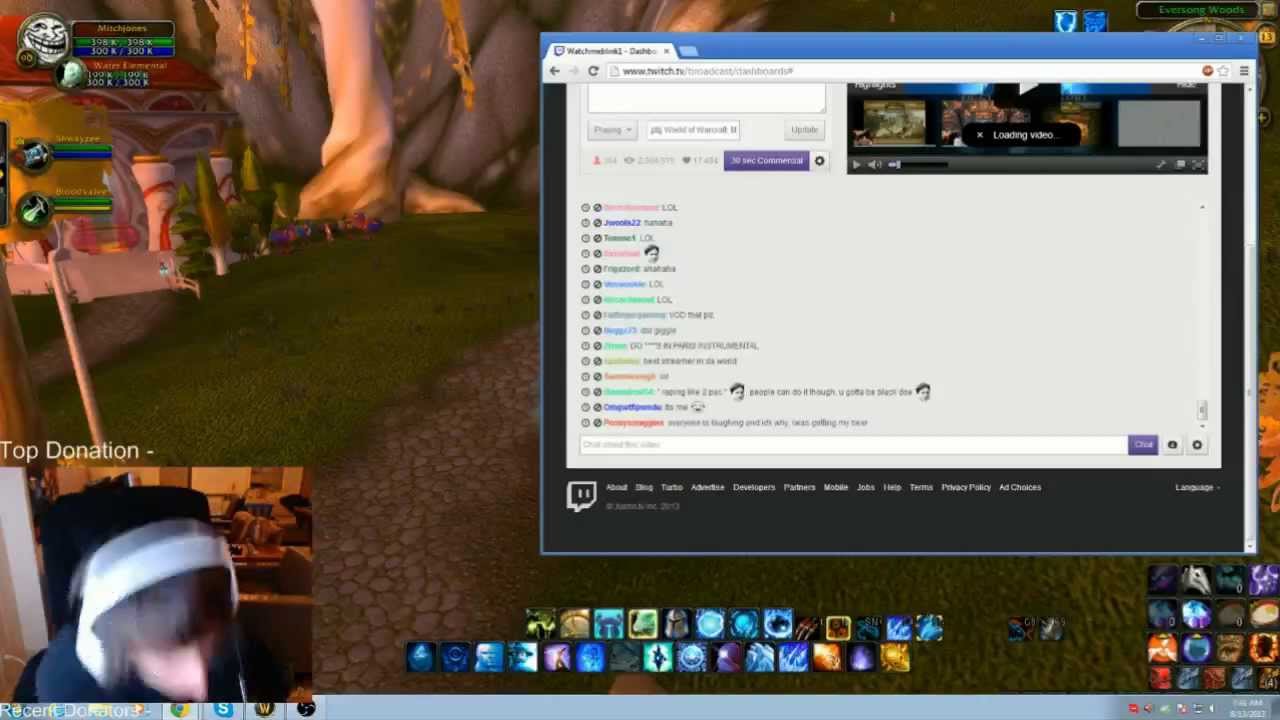
Task: Close the Watchmeblink1 Dashboard tab
Action: pyautogui.click(x=667, y=51)
